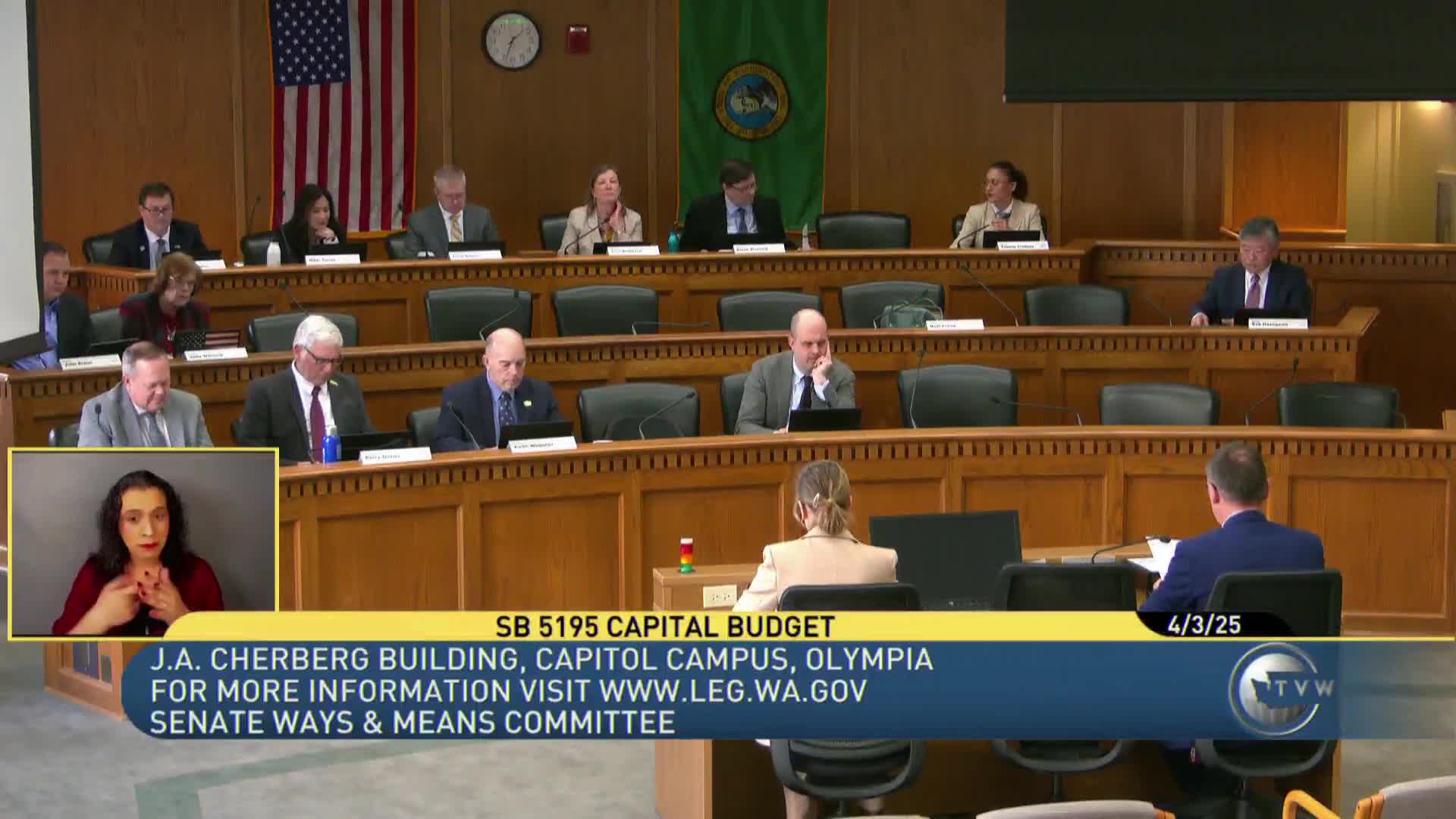The width and height of the screenshot is (1456, 819).
Task: Click the round wall clock
Action: tap(511, 40)
